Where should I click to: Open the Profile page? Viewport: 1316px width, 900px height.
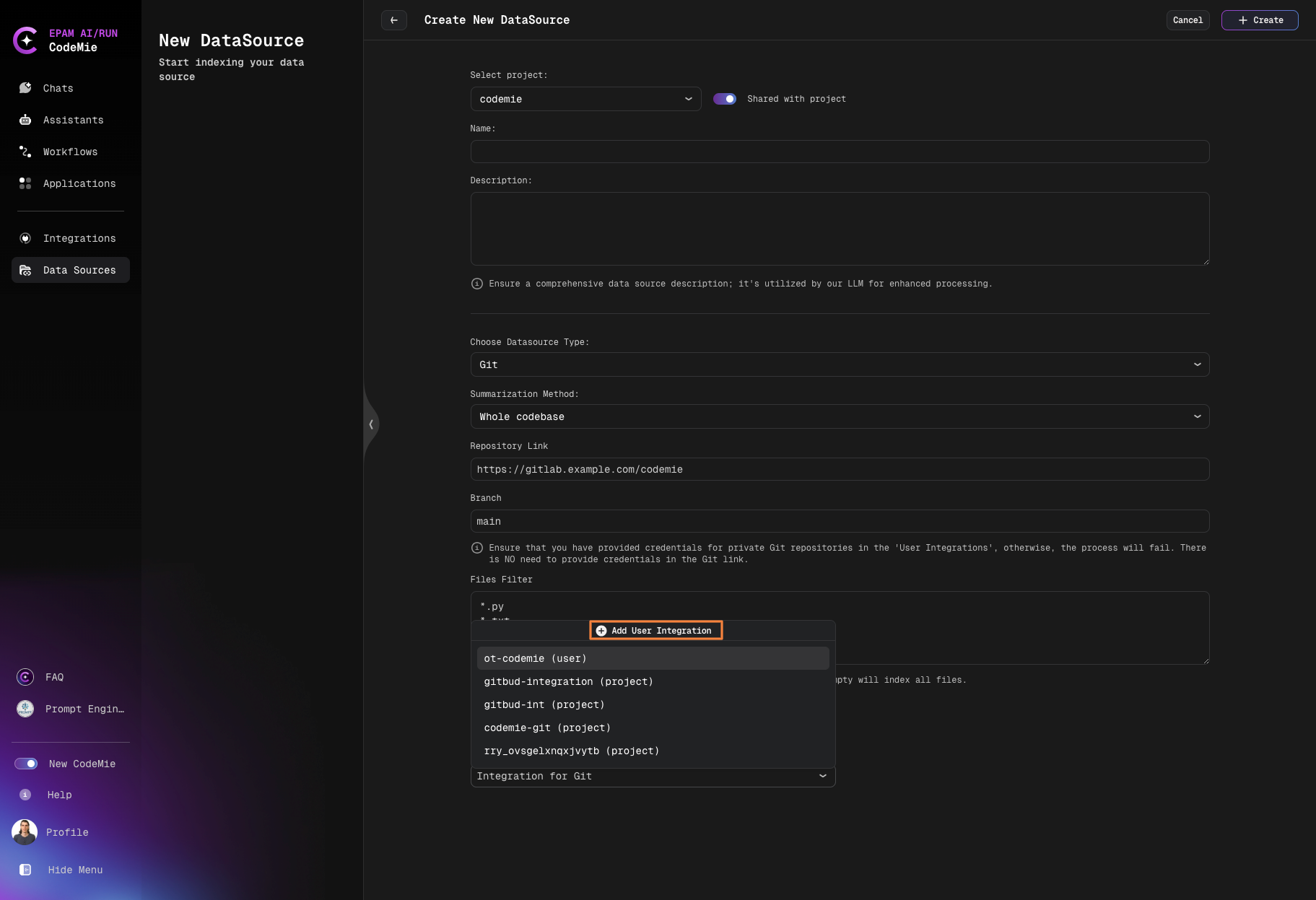pyautogui.click(x=67, y=832)
